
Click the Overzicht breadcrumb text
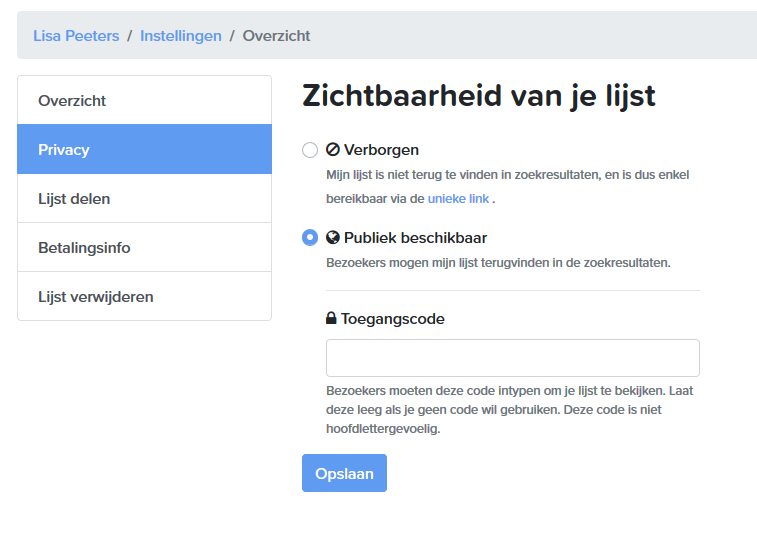coord(276,36)
